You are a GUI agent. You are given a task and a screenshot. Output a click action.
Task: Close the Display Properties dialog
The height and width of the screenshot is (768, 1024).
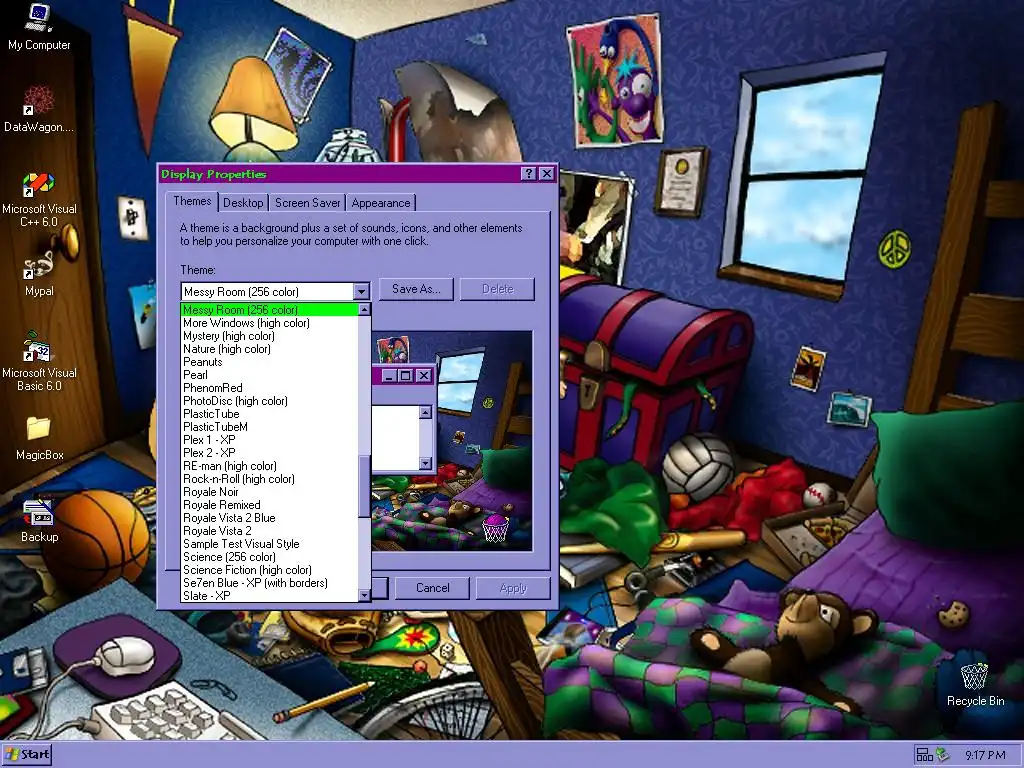[547, 174]
